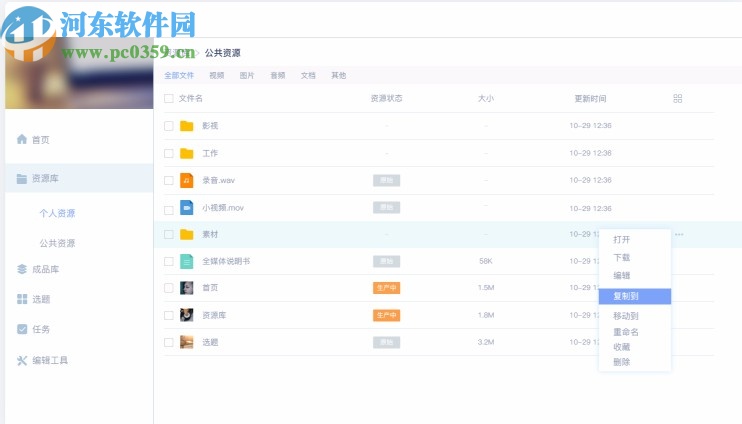Click the 1.5M size value
742x424 pixels.
[486, 288]
